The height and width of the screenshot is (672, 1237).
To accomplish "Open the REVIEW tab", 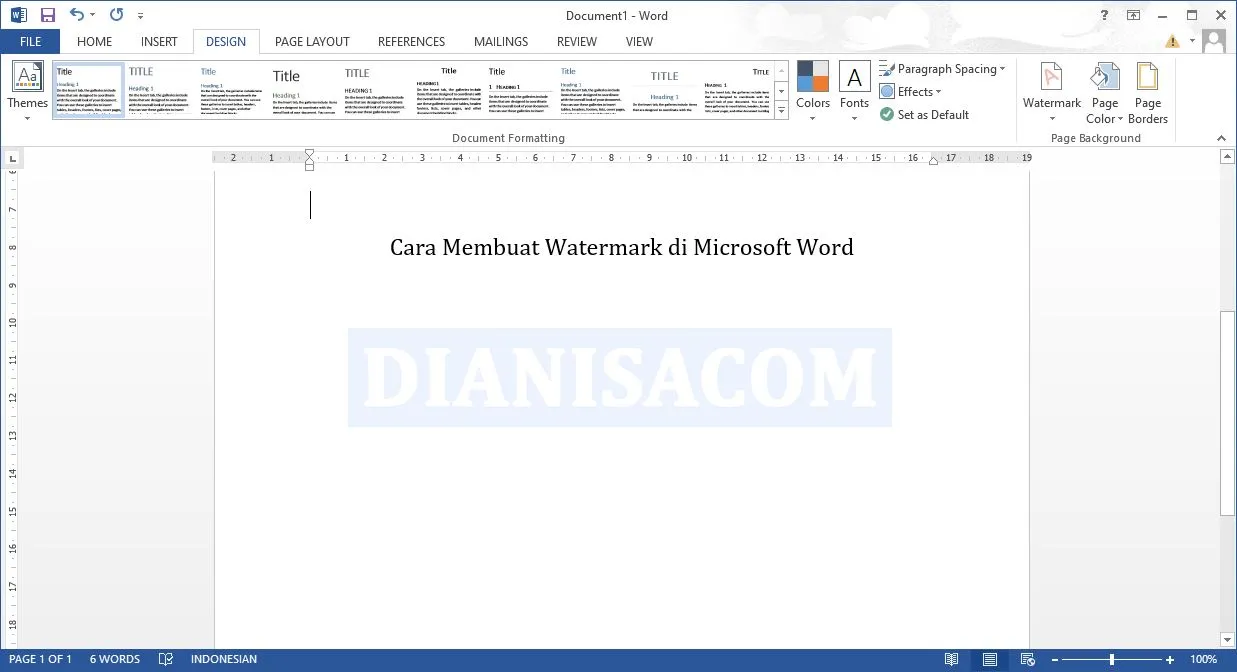I will [x=576, y=41].
